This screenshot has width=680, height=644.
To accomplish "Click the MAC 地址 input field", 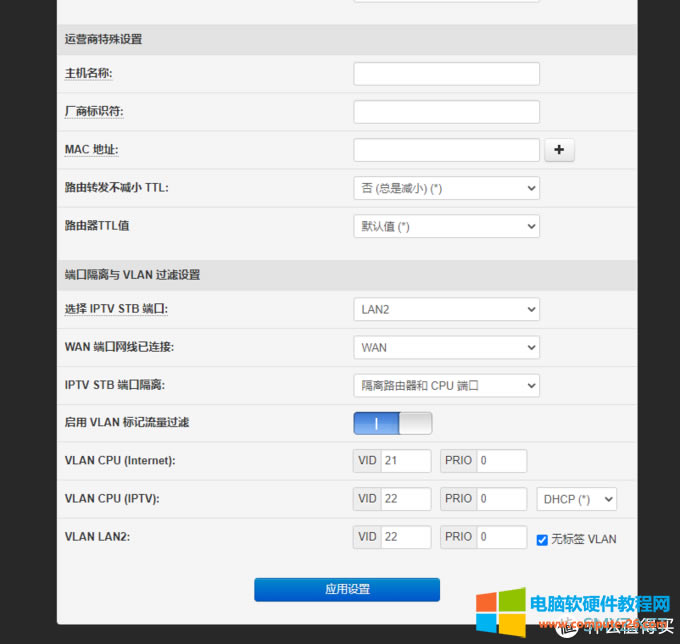I will (446, 150).
